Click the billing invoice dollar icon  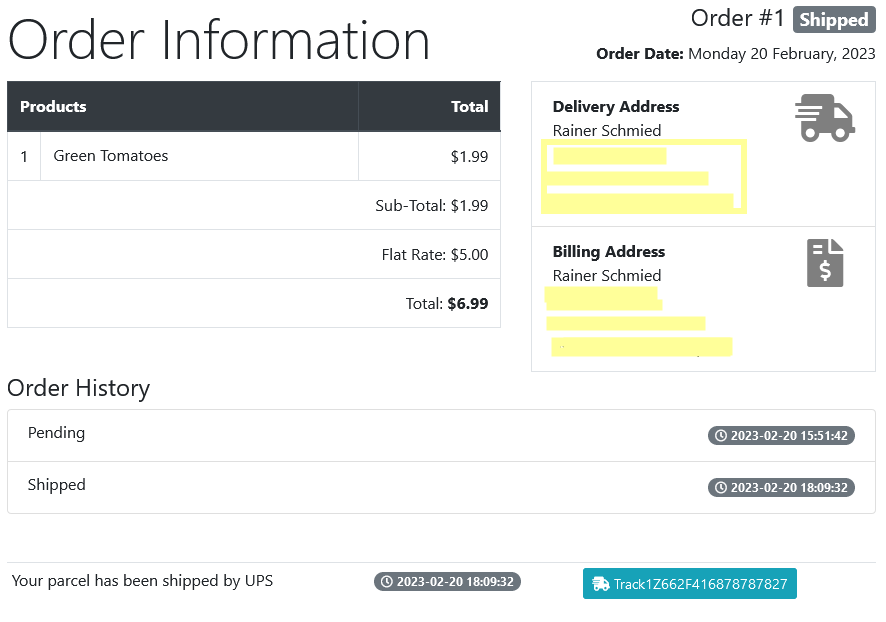point(825,263)
